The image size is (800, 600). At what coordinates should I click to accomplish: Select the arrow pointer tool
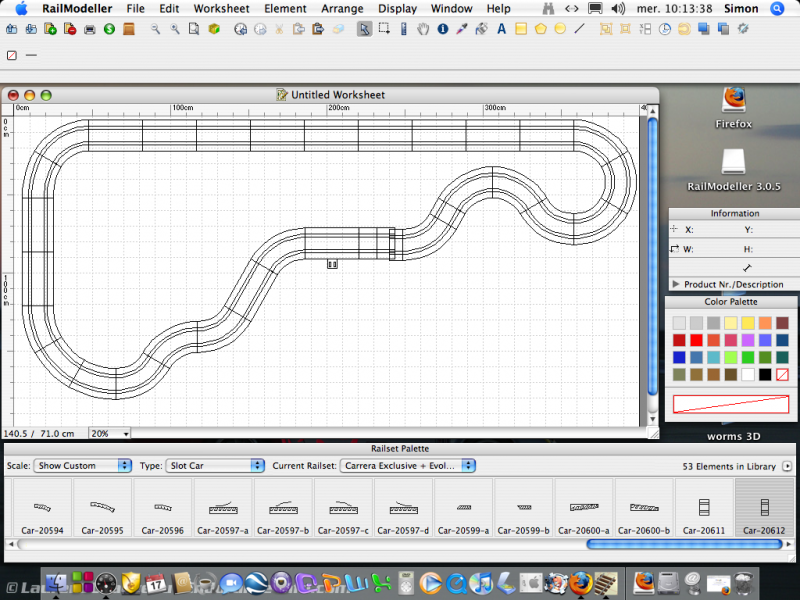[364, 29]
